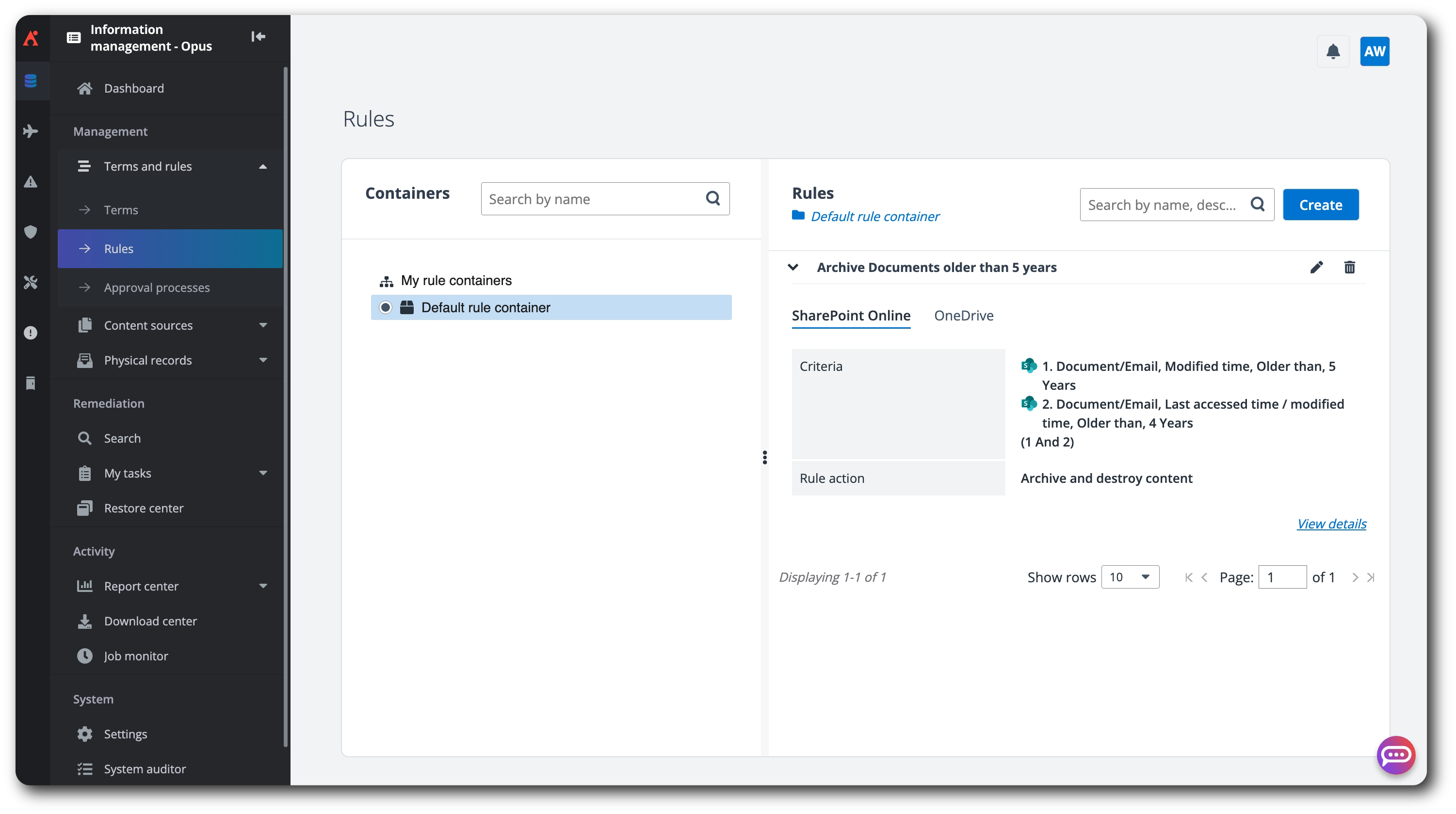
Task: Collapse the sidebar with the arrow icon
Action: click(x=259, y=37)
